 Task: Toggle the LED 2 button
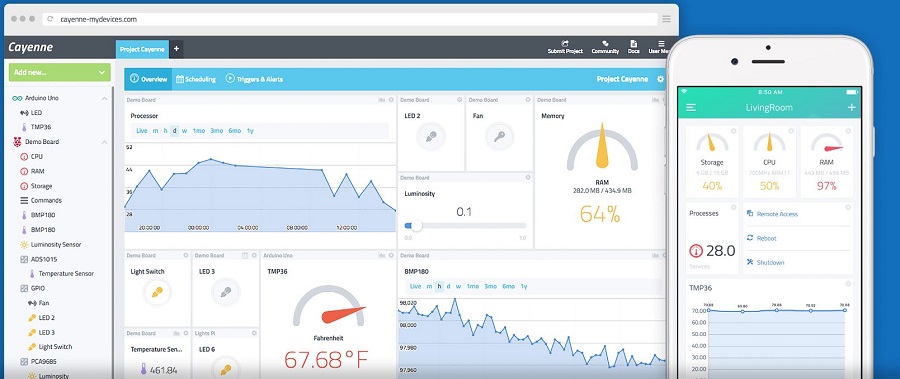pyautogui.click(x=431, y=137)
